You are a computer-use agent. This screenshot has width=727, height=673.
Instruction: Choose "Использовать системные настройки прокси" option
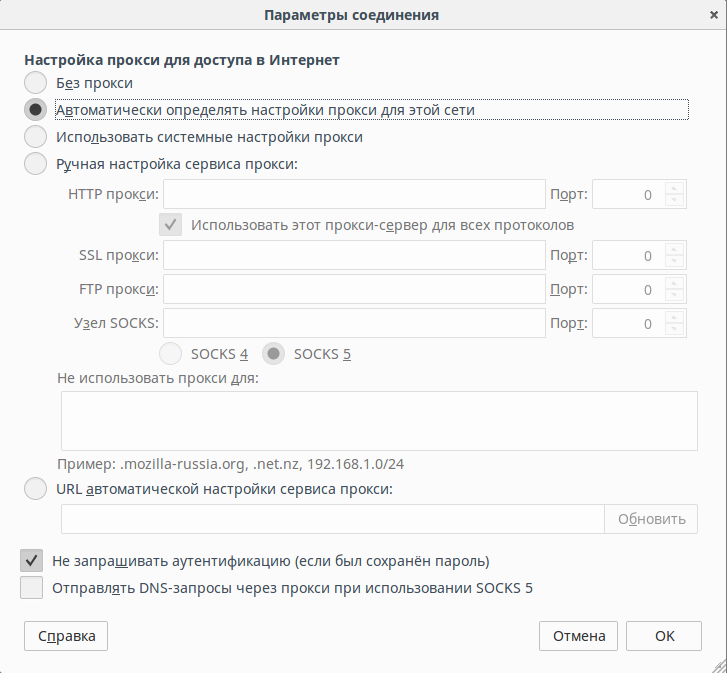tap(35, 137)
